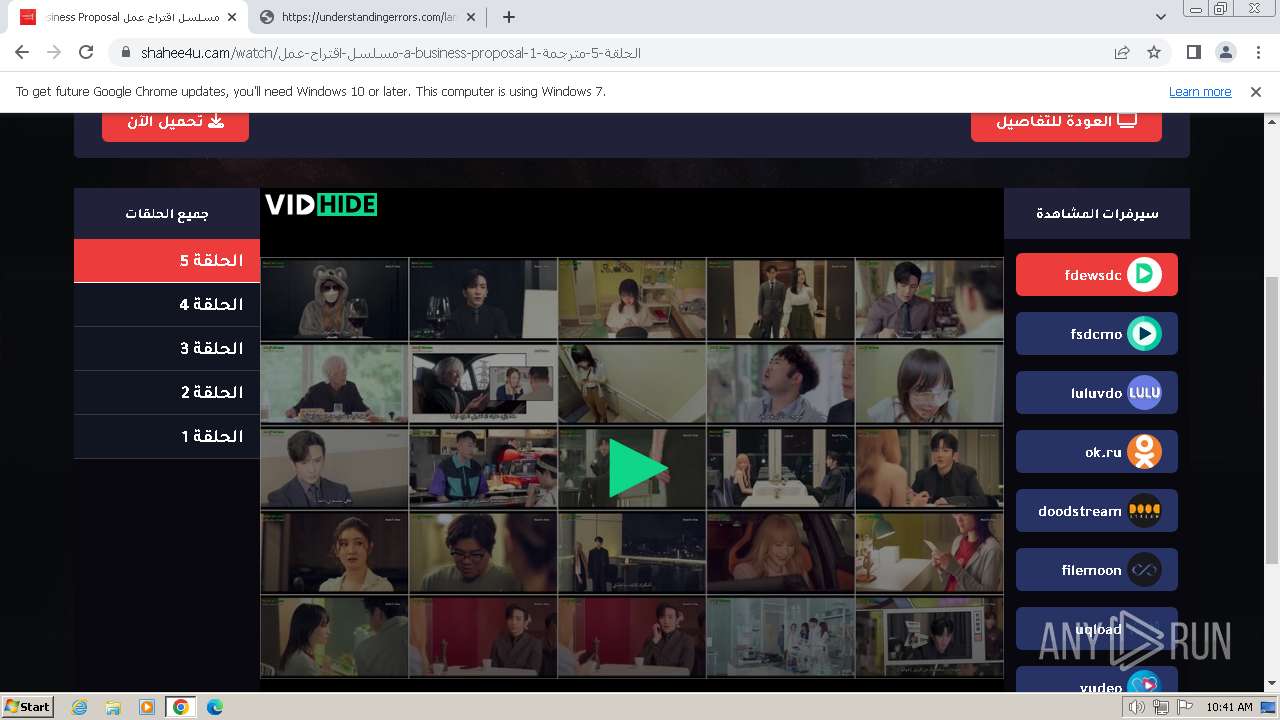Open File Explorer from taskbar
Image resolution: width=1280 pixels, height=720 pixels.
pyautogui.click(x=113, y=707)
